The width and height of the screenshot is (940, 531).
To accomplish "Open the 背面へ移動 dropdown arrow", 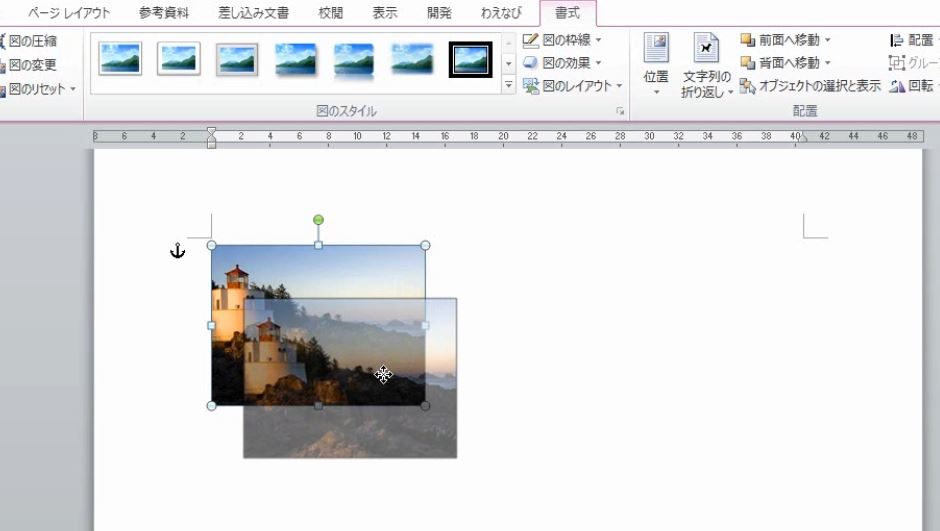I will (x=827, y=63).
